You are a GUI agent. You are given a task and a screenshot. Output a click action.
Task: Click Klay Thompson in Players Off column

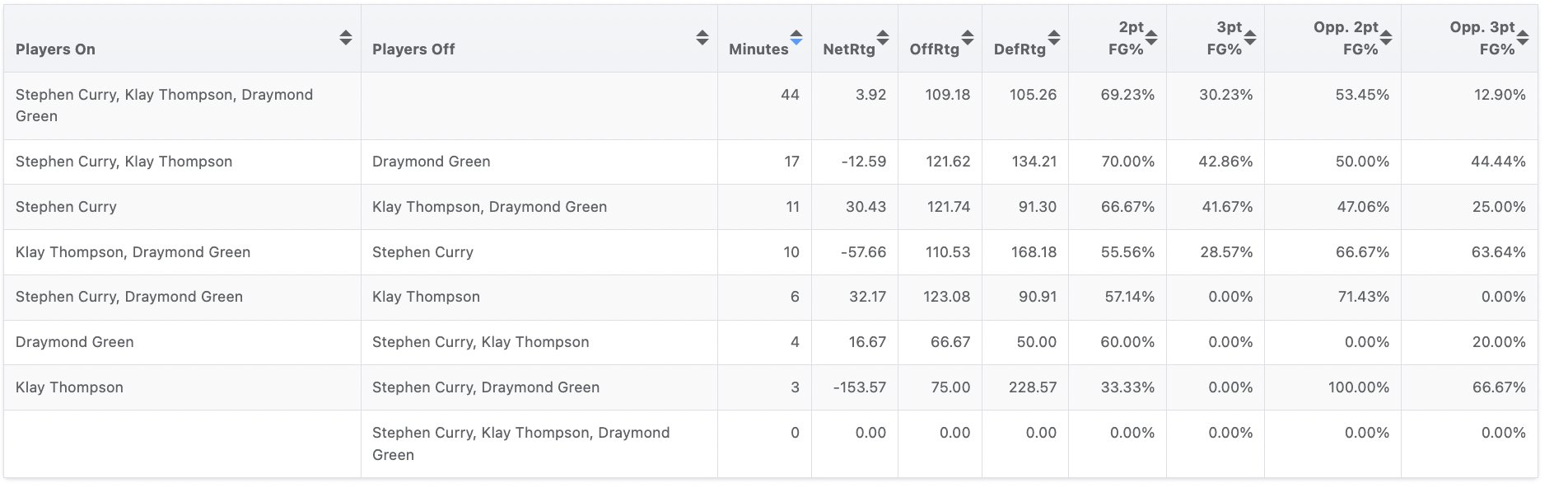click(426, 297)
